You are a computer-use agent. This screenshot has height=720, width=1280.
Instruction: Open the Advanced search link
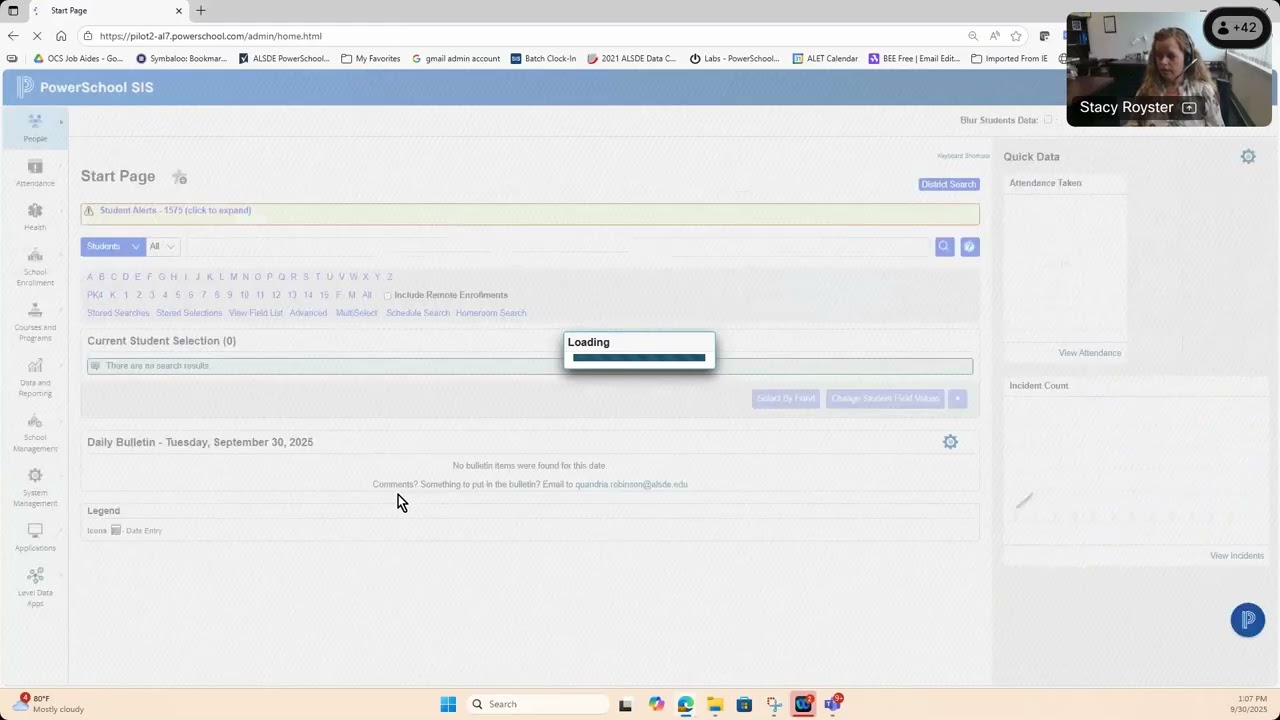coord(308,313)
